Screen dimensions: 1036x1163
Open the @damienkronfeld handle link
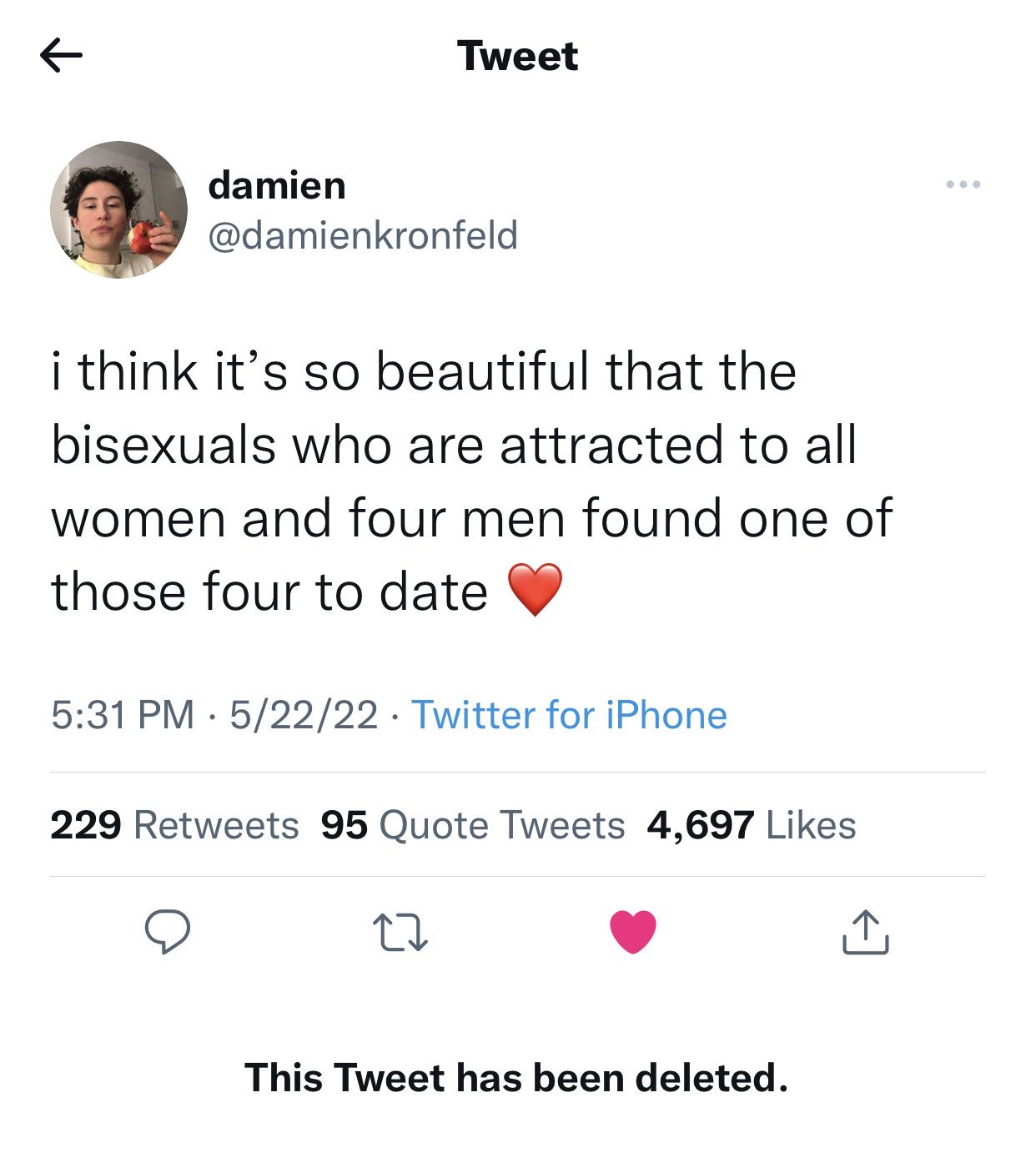coord(363,235)
